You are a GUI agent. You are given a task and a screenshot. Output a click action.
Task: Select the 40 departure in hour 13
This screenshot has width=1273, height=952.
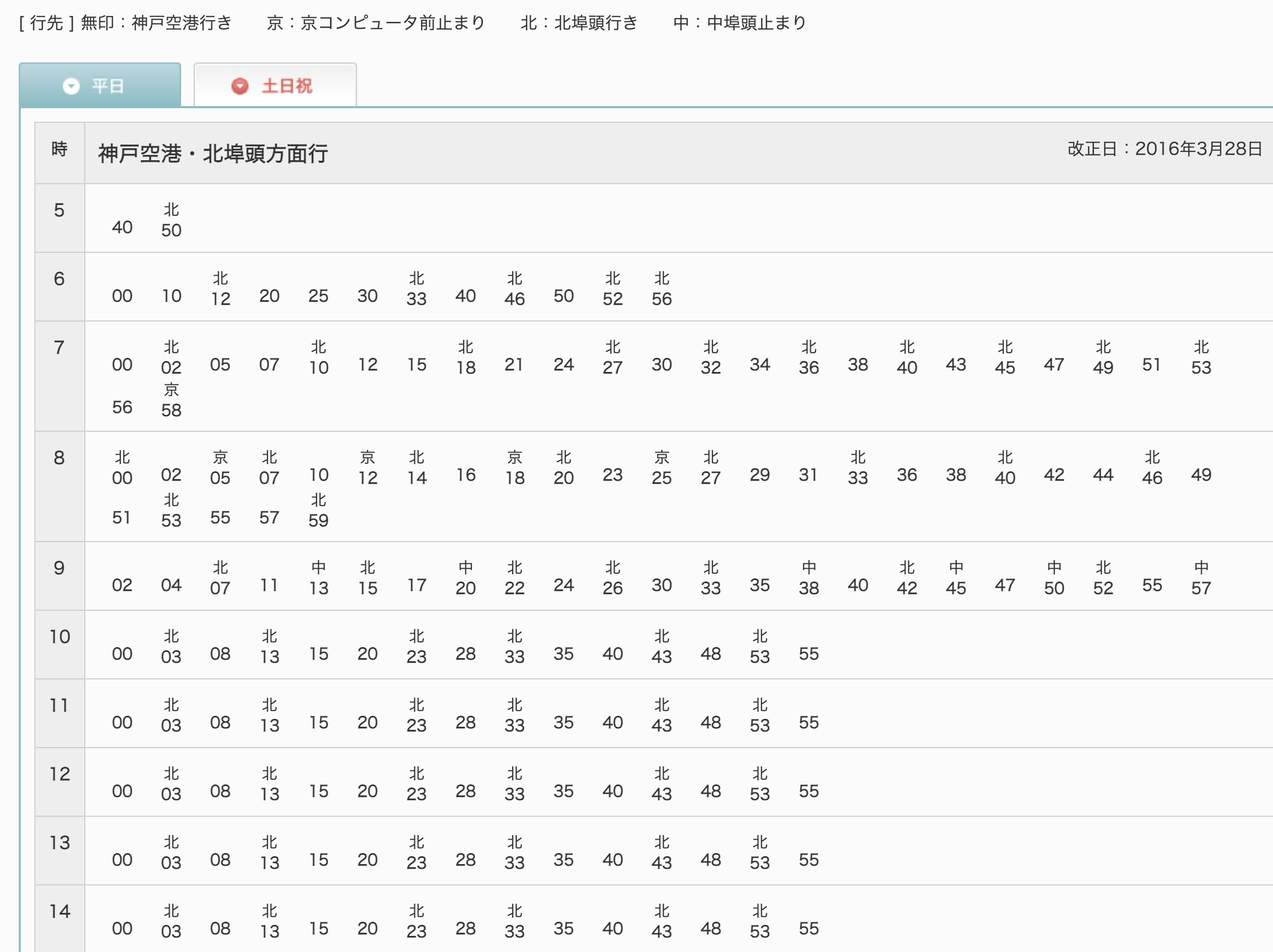tap(613, 859)
